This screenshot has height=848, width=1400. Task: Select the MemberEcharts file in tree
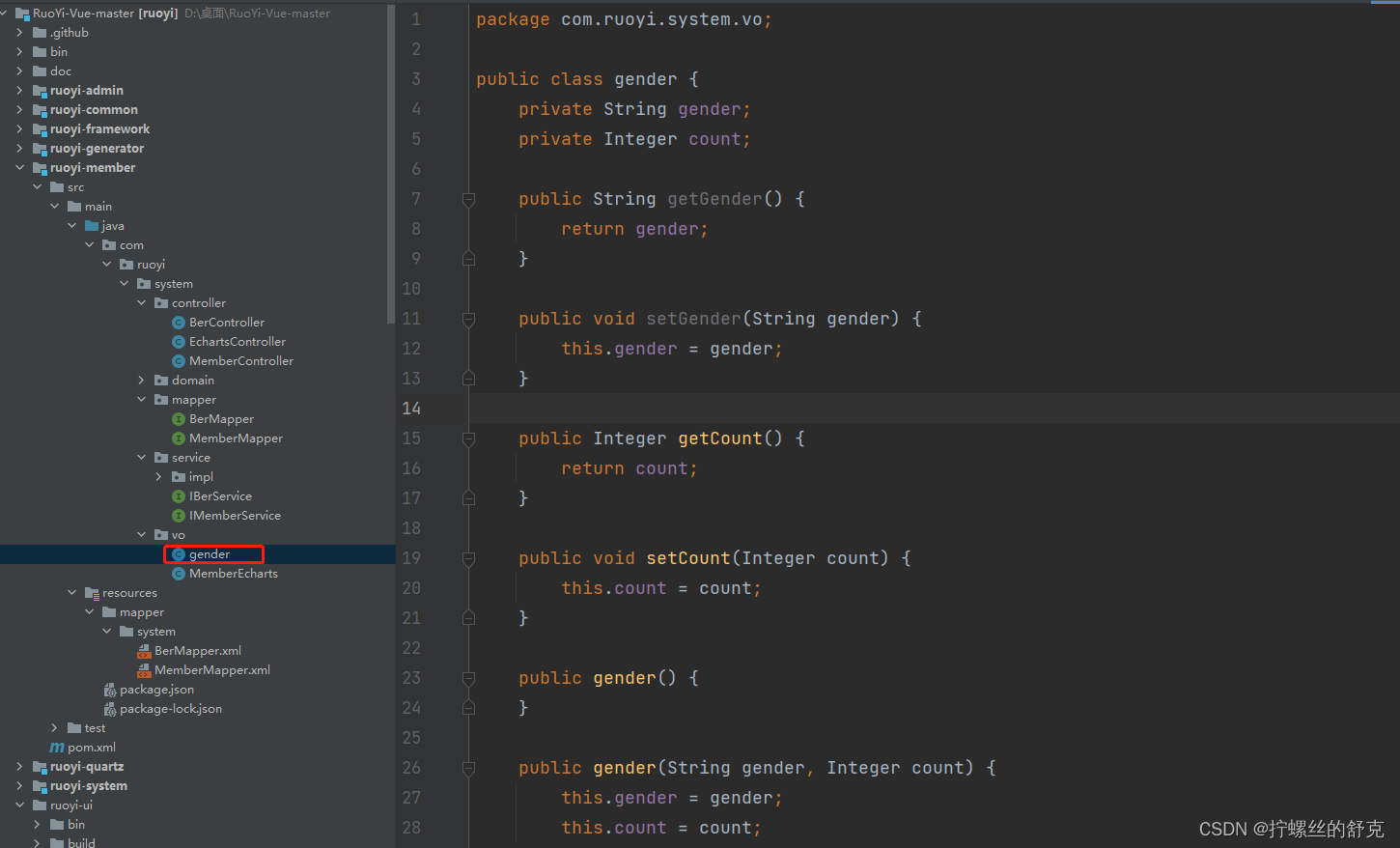tap(234, 574)
